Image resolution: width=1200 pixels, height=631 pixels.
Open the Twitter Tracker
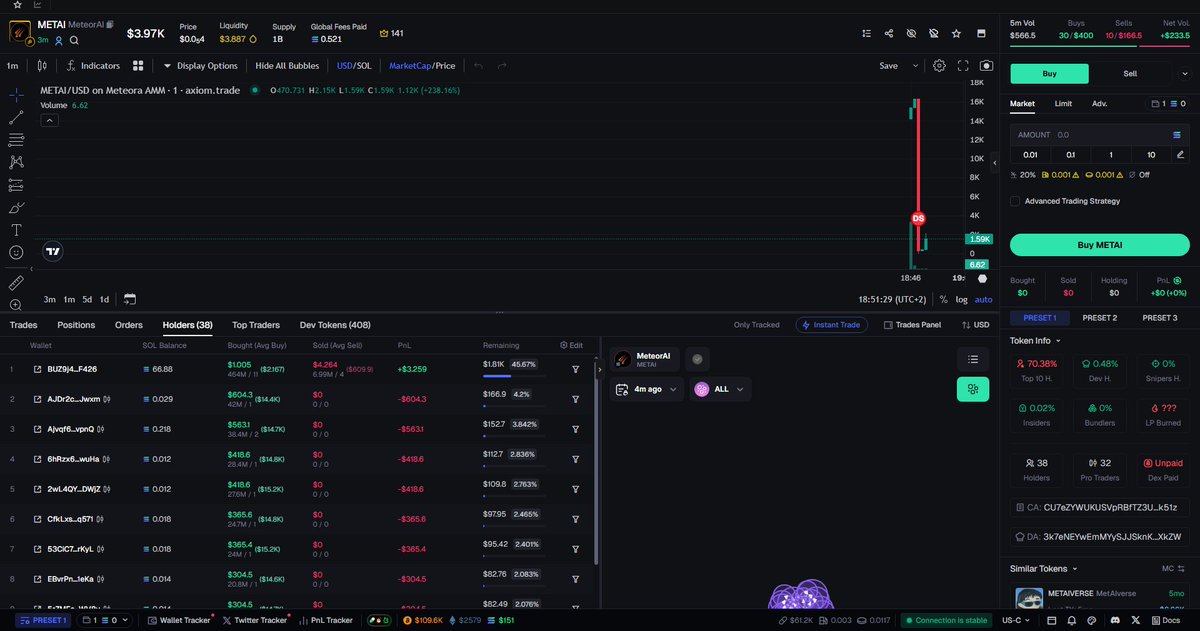click(254, 620)
